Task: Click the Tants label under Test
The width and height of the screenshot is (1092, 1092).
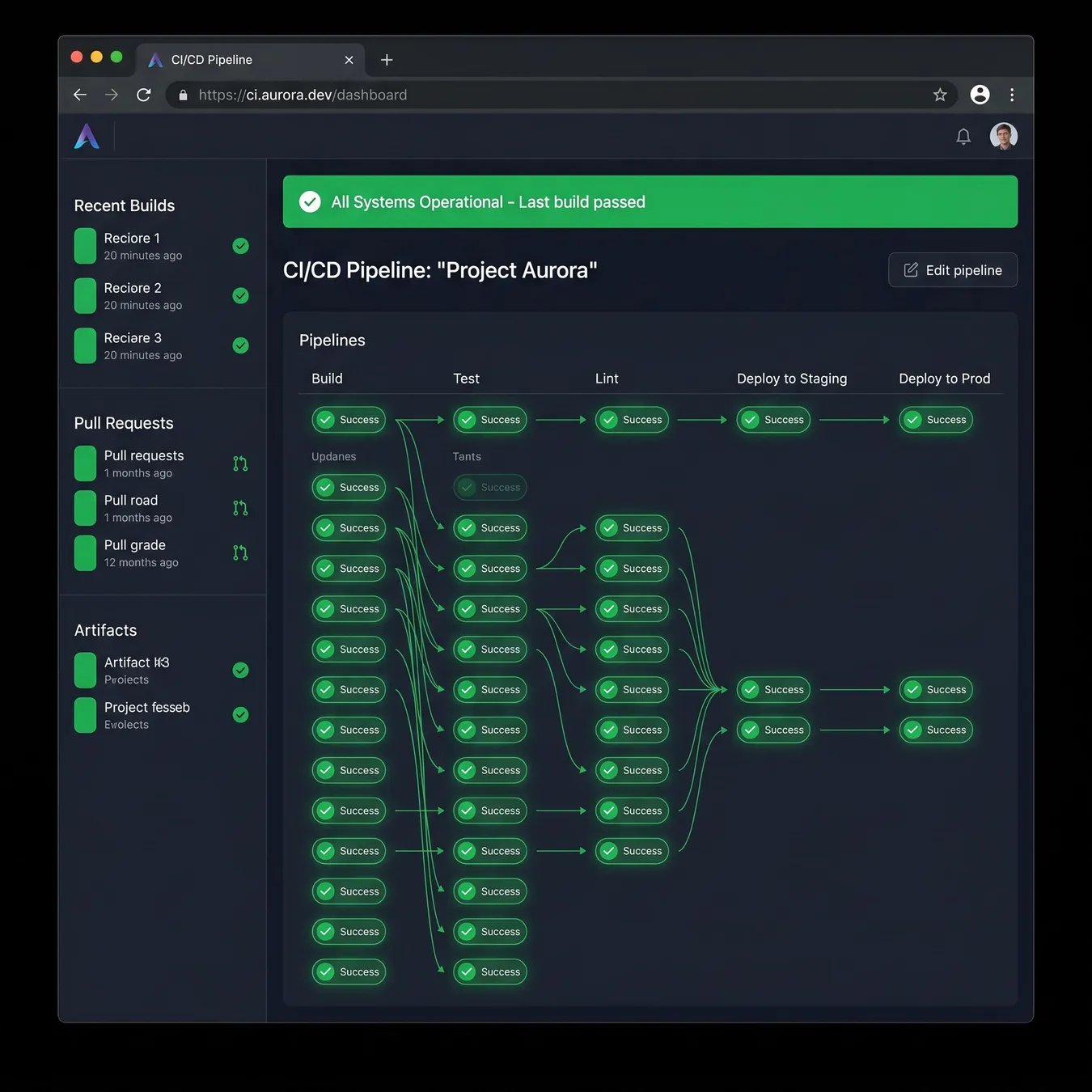Action: pyautogui.click(x=467, y=457)
